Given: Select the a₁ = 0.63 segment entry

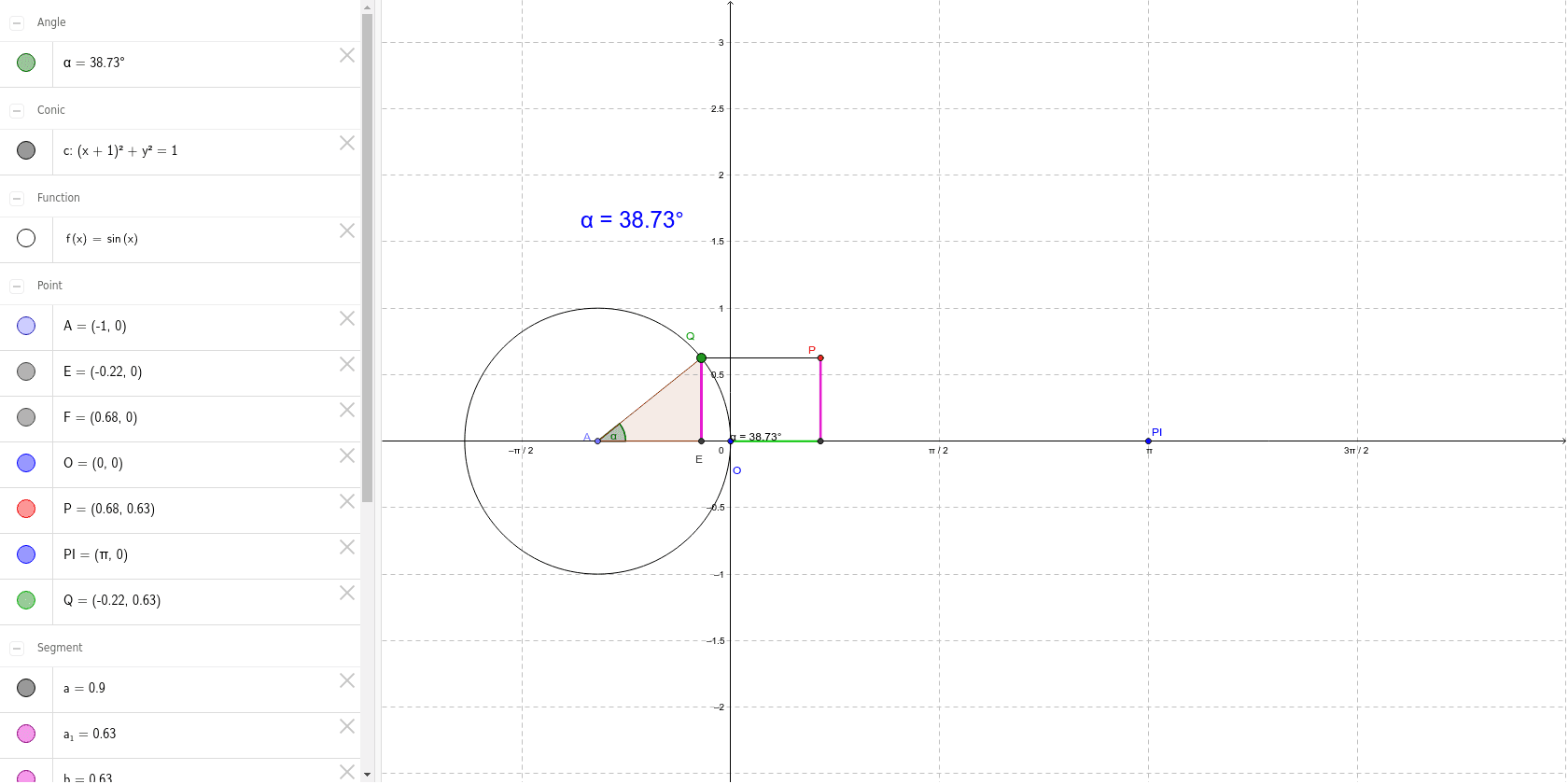Looking at the screenshot, I should (90, 735).
